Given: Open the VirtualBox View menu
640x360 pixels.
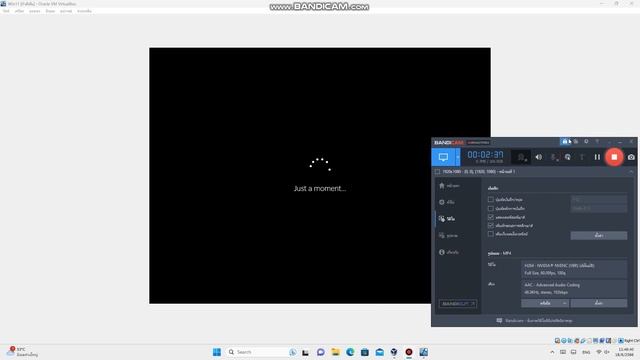Looking at the screenshot, I should [x=35, y=11].
